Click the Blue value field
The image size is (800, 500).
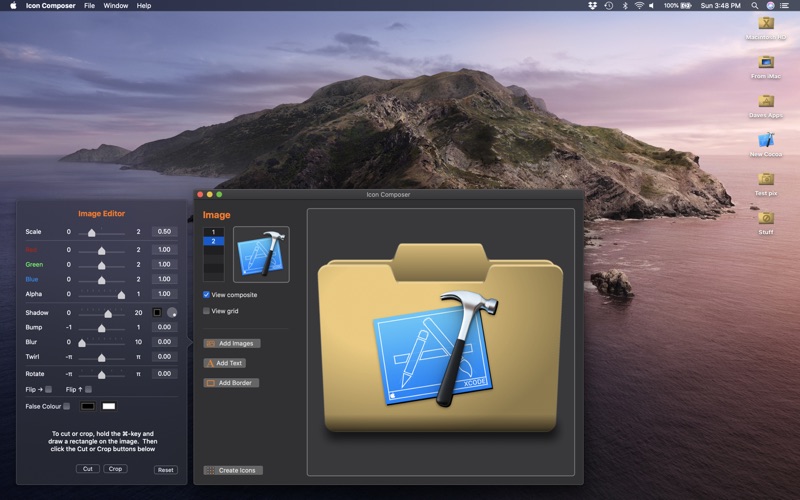click(x=164, y=279)
